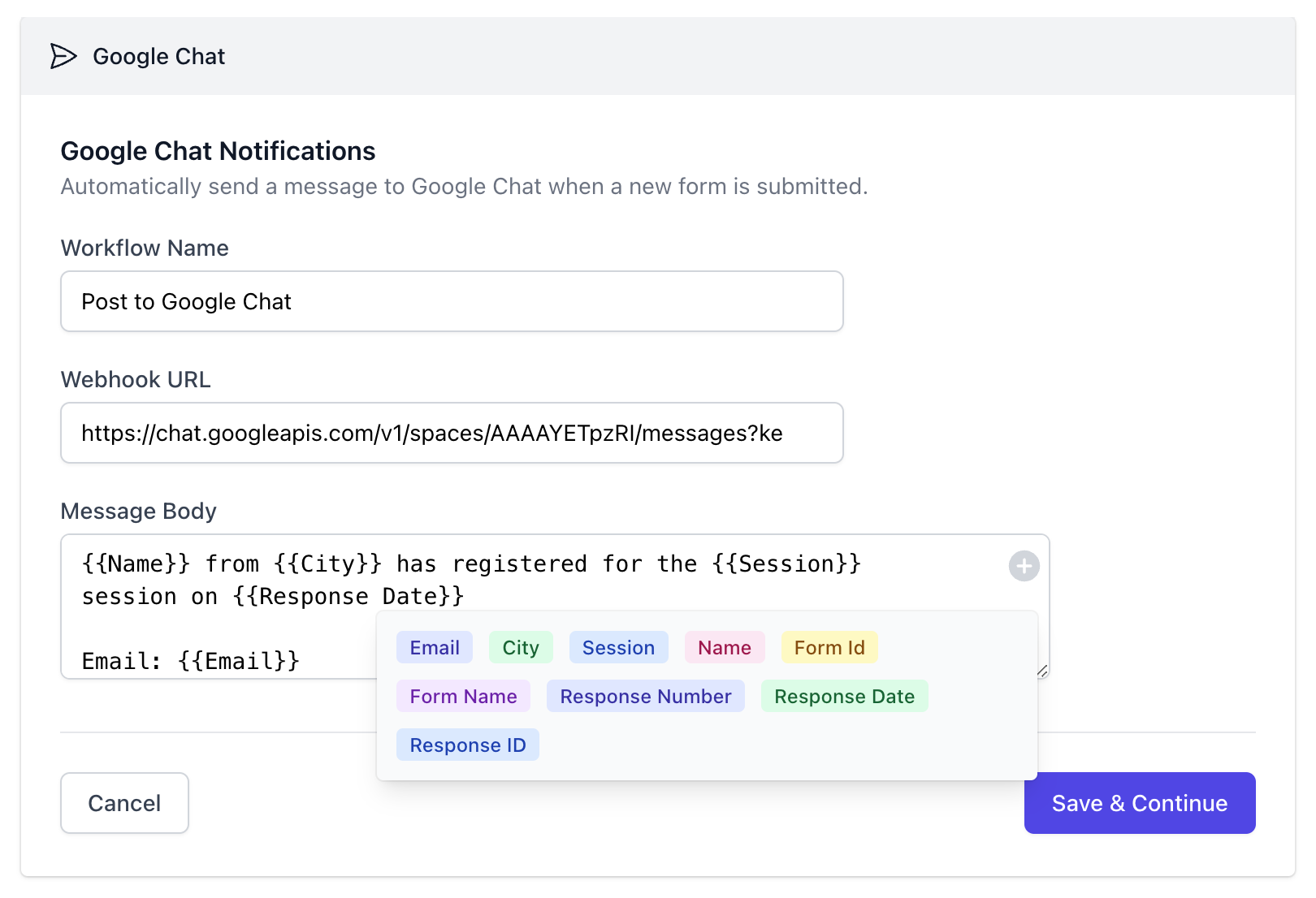Click the Google Chat paper plane icon
This screenshot has width=1316, height=898.
pos(62,57)
